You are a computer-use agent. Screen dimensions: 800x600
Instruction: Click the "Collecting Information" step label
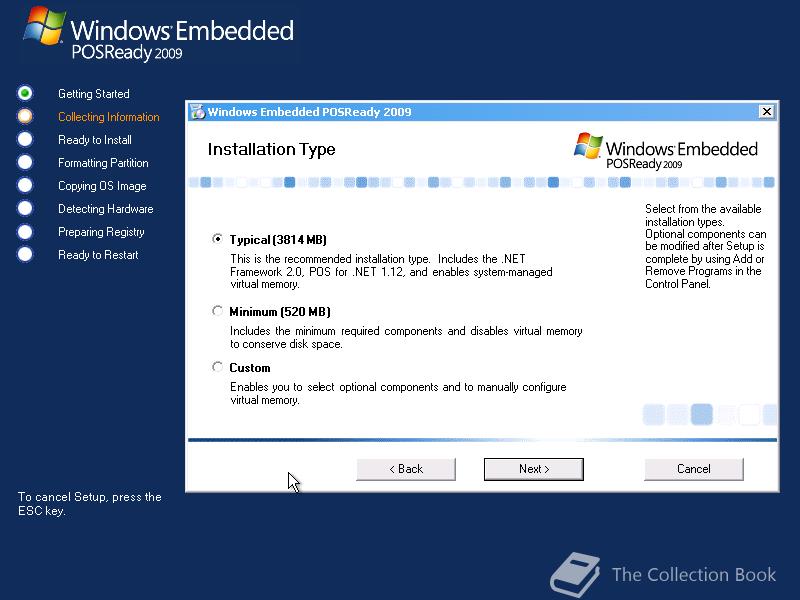coord(109,117)
